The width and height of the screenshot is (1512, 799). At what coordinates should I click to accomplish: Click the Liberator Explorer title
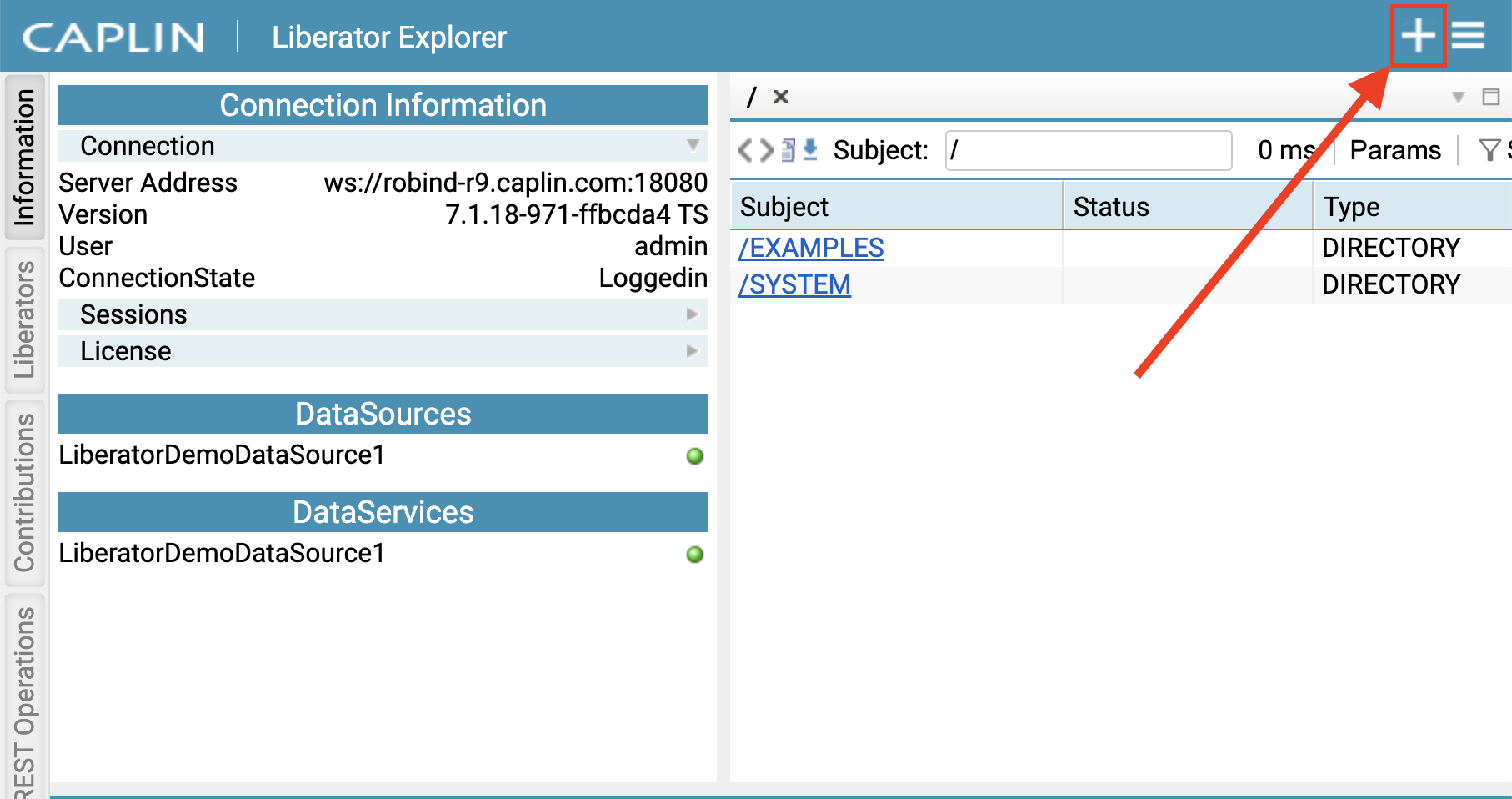[389, 38]
